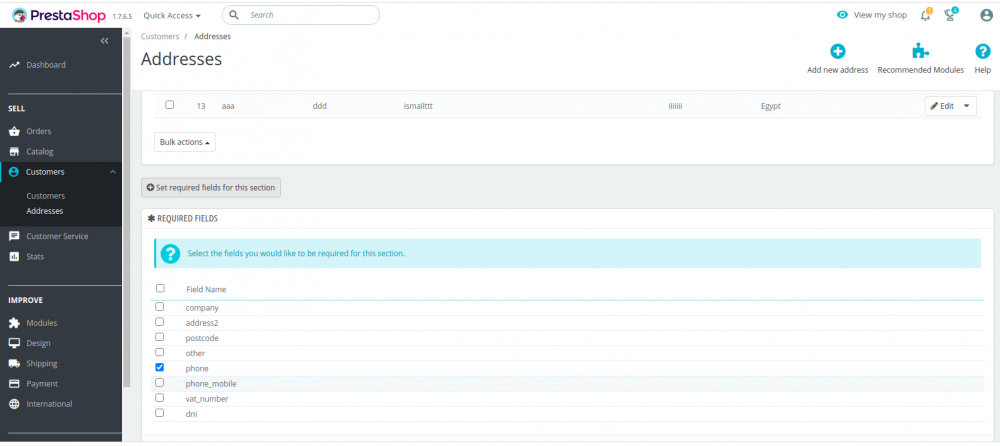Click the PrestaShop logo
1000x446 pixels.
click(59, 15)
